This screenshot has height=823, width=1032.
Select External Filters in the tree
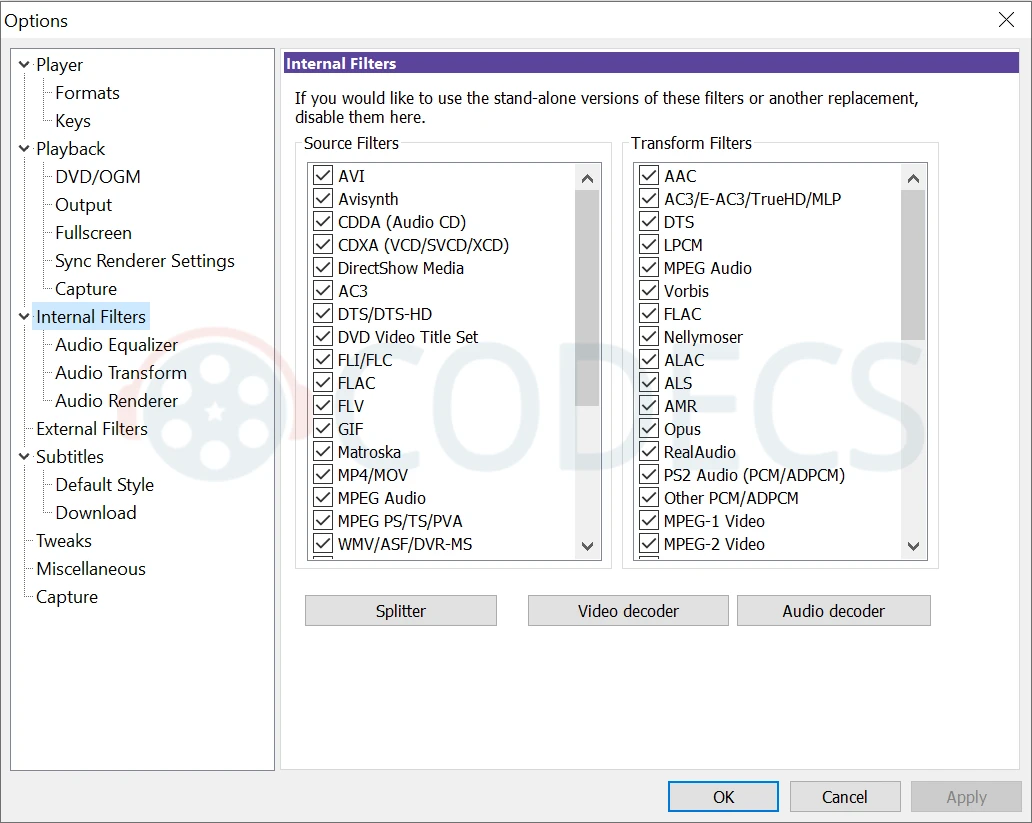pos(91,429)
